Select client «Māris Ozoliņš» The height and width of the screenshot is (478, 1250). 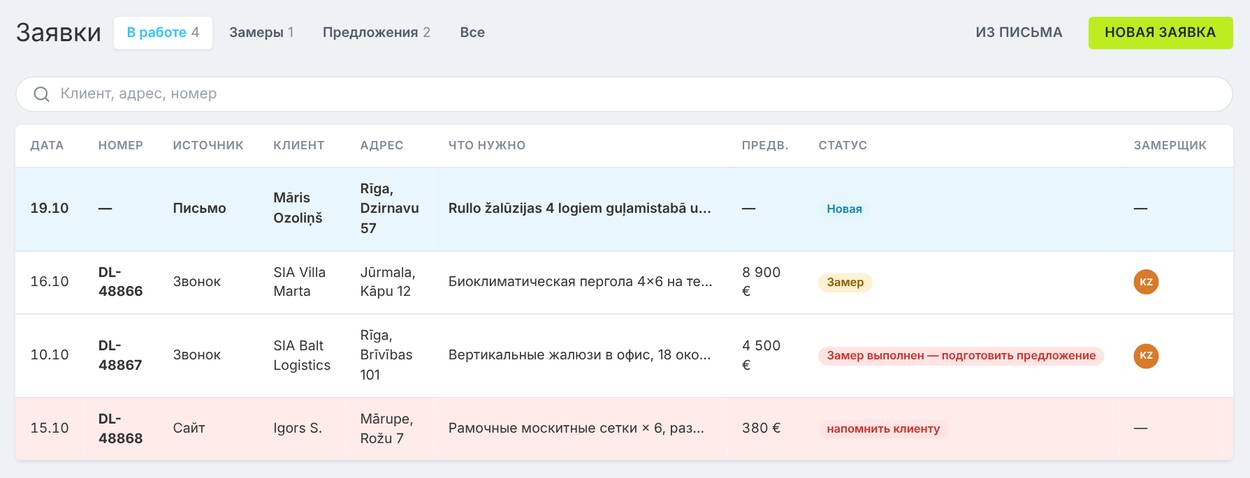click(x=298, y=208)
